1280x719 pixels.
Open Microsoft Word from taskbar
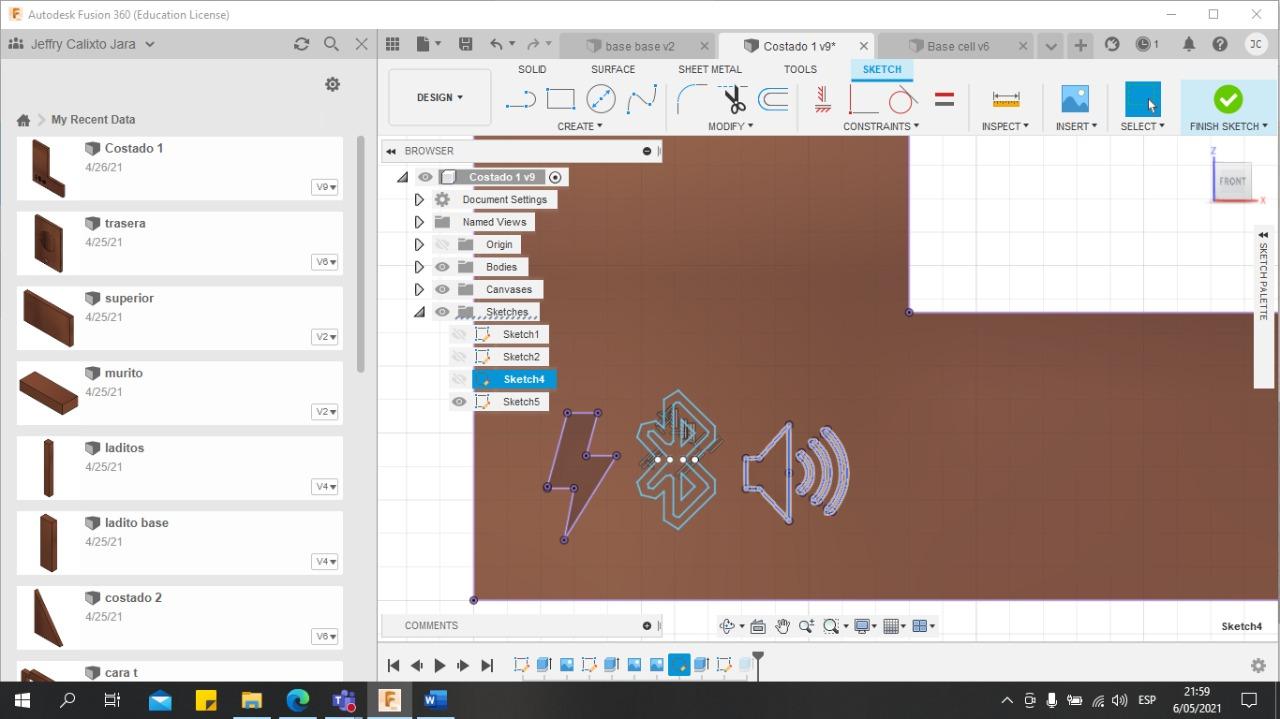[435, 699]
